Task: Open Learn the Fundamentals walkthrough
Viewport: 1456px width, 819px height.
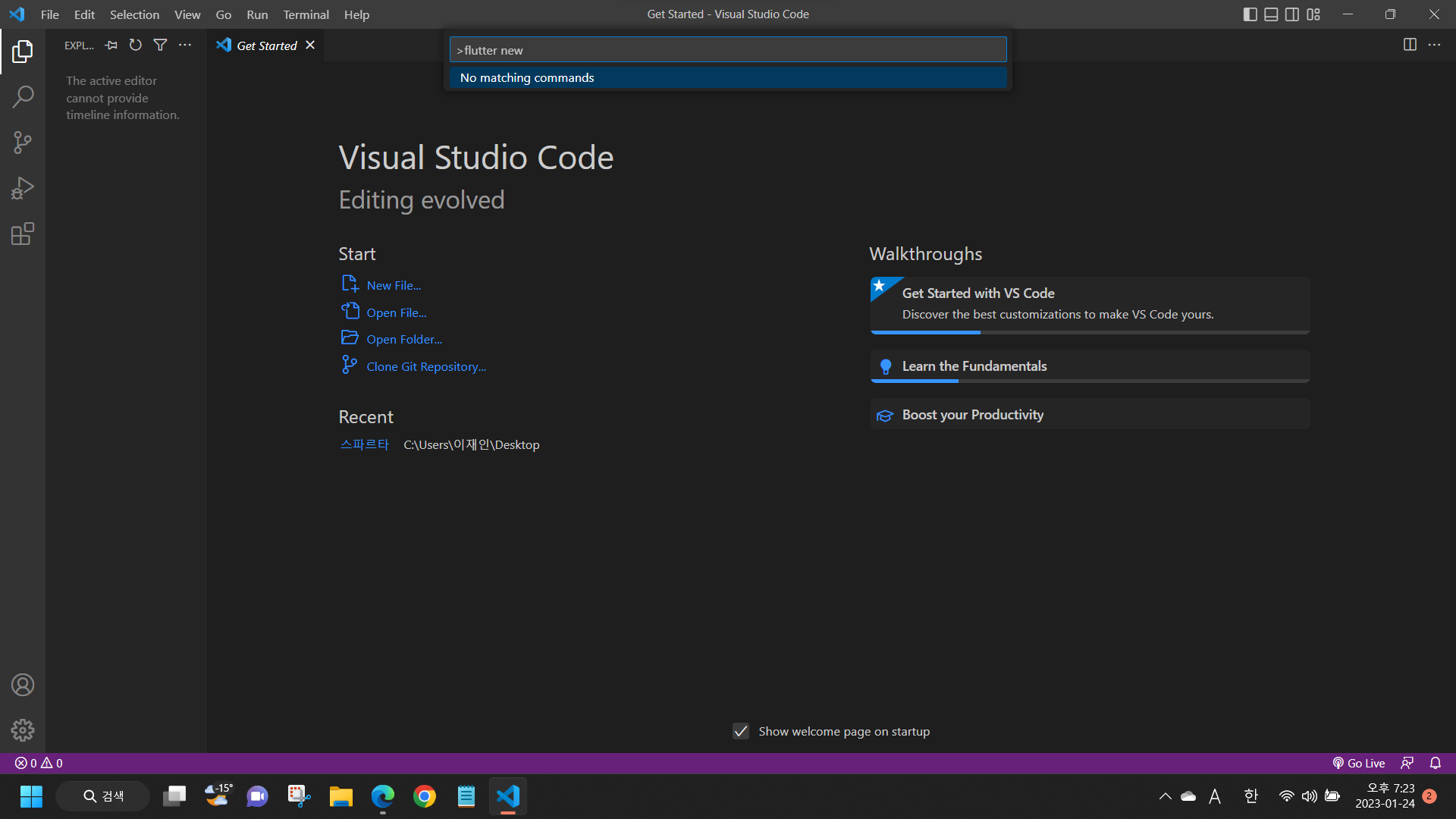Action: point(1090,366)
